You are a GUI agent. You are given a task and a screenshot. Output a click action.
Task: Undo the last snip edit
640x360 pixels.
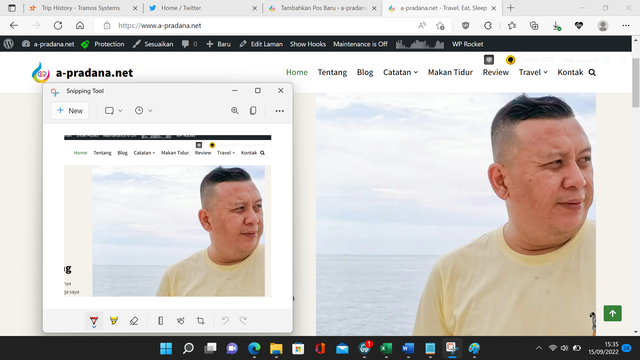[x=225, y=321]
